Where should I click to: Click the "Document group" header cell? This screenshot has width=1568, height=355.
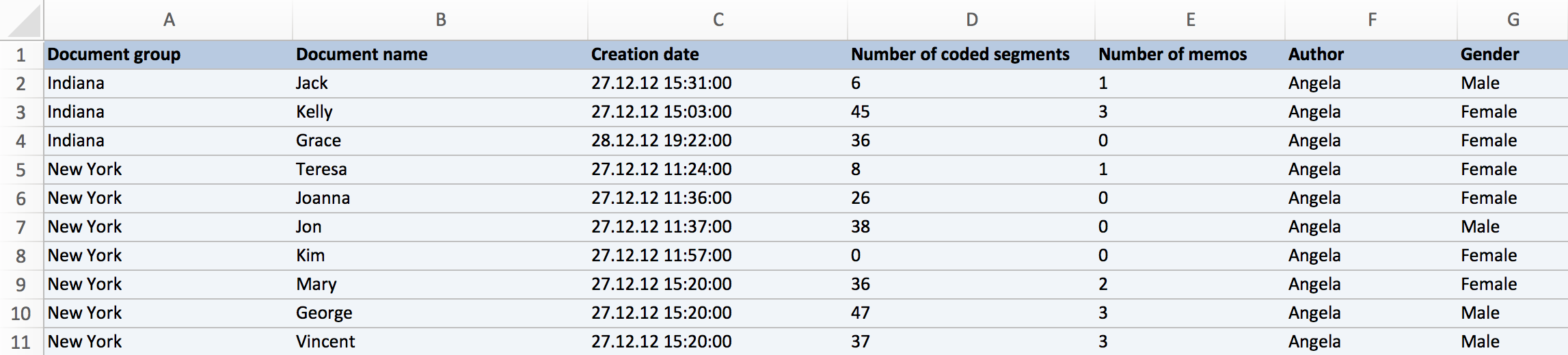pos(169,55)
